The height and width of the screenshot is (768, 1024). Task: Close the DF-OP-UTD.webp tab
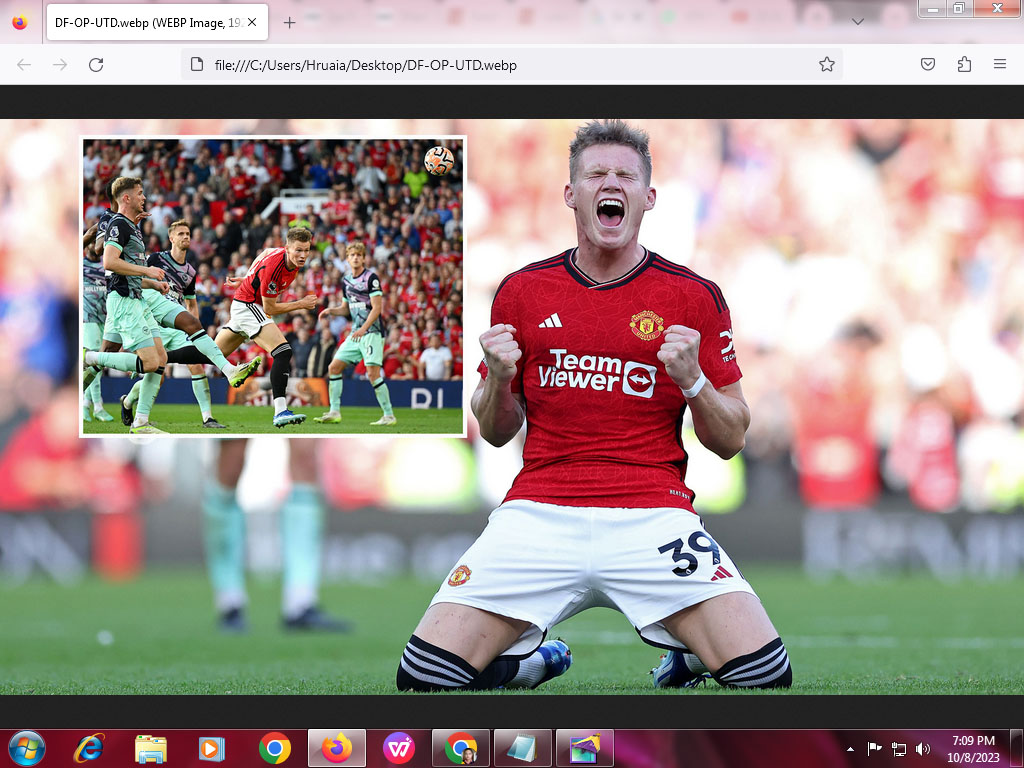click(x=252, y=22)
